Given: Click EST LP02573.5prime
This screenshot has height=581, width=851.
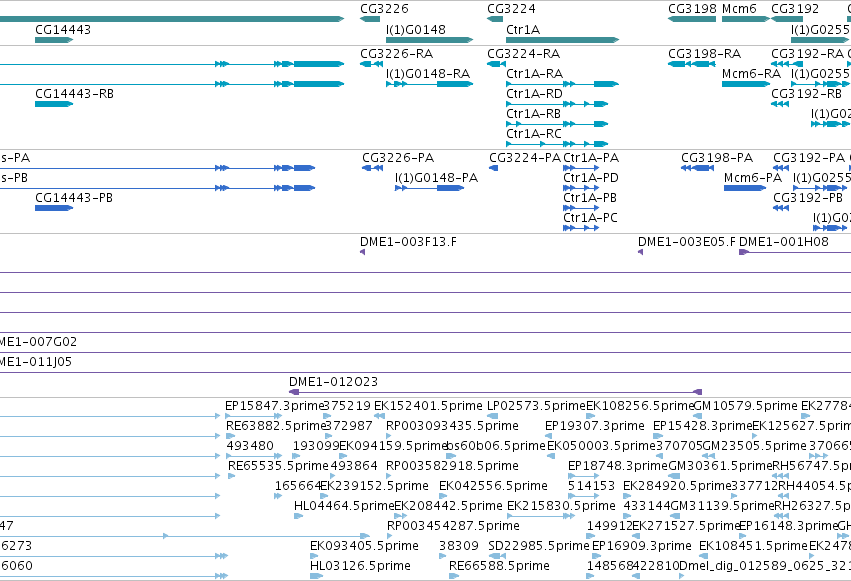Looking at the screenshot, I should [493, 416].
